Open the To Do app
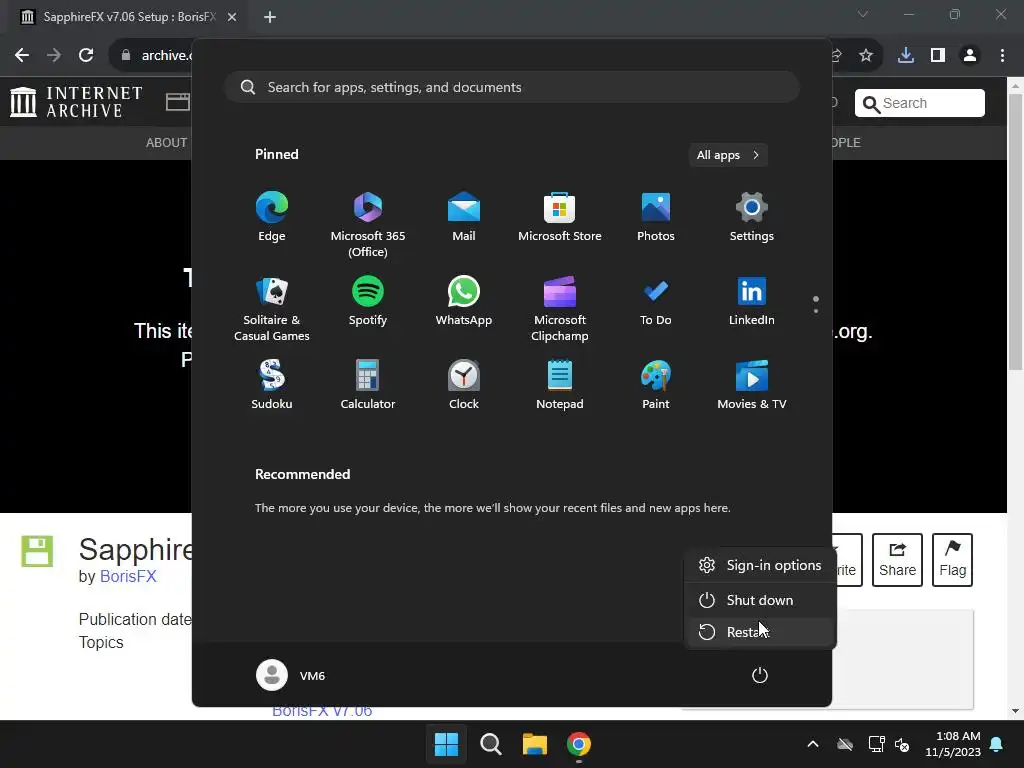This screenshot has height=768, width=1024. coord(656,301)
